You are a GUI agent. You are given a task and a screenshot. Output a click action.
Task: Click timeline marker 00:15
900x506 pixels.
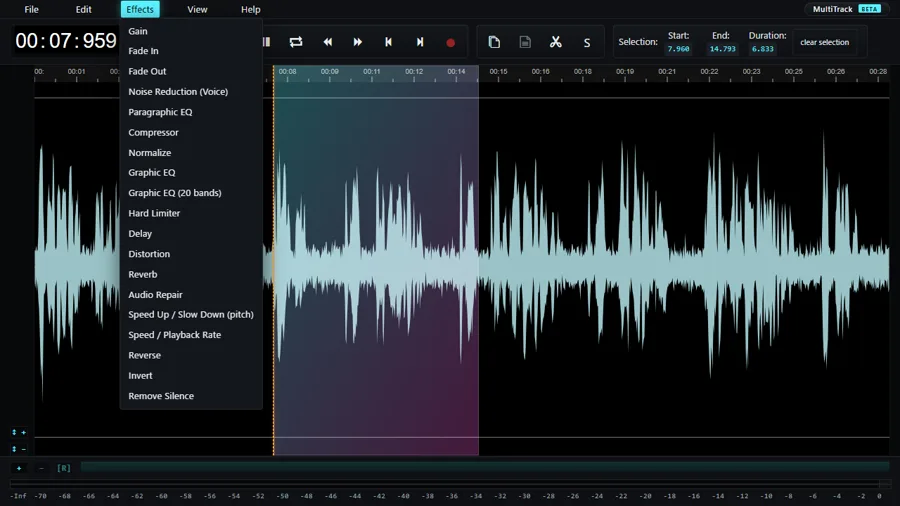(x=498, y=71)
